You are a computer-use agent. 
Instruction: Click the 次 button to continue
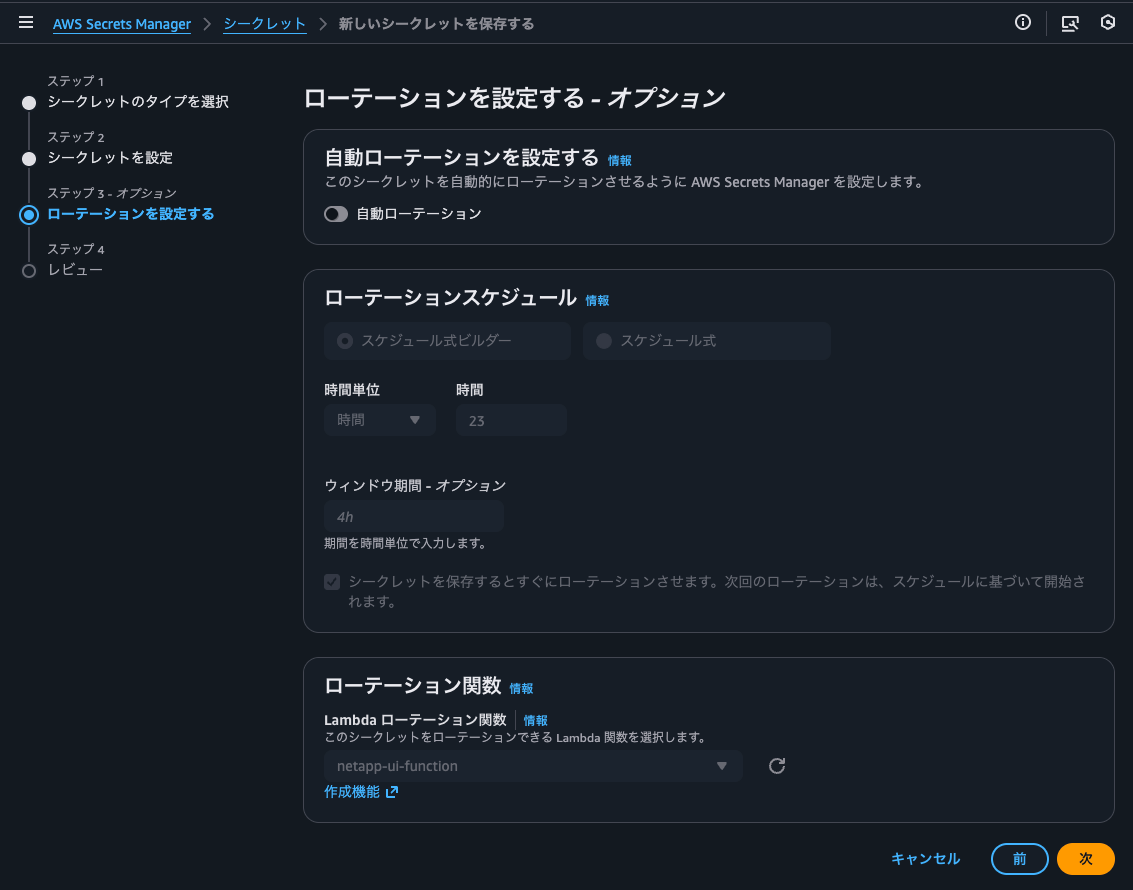pos(1085,858)
